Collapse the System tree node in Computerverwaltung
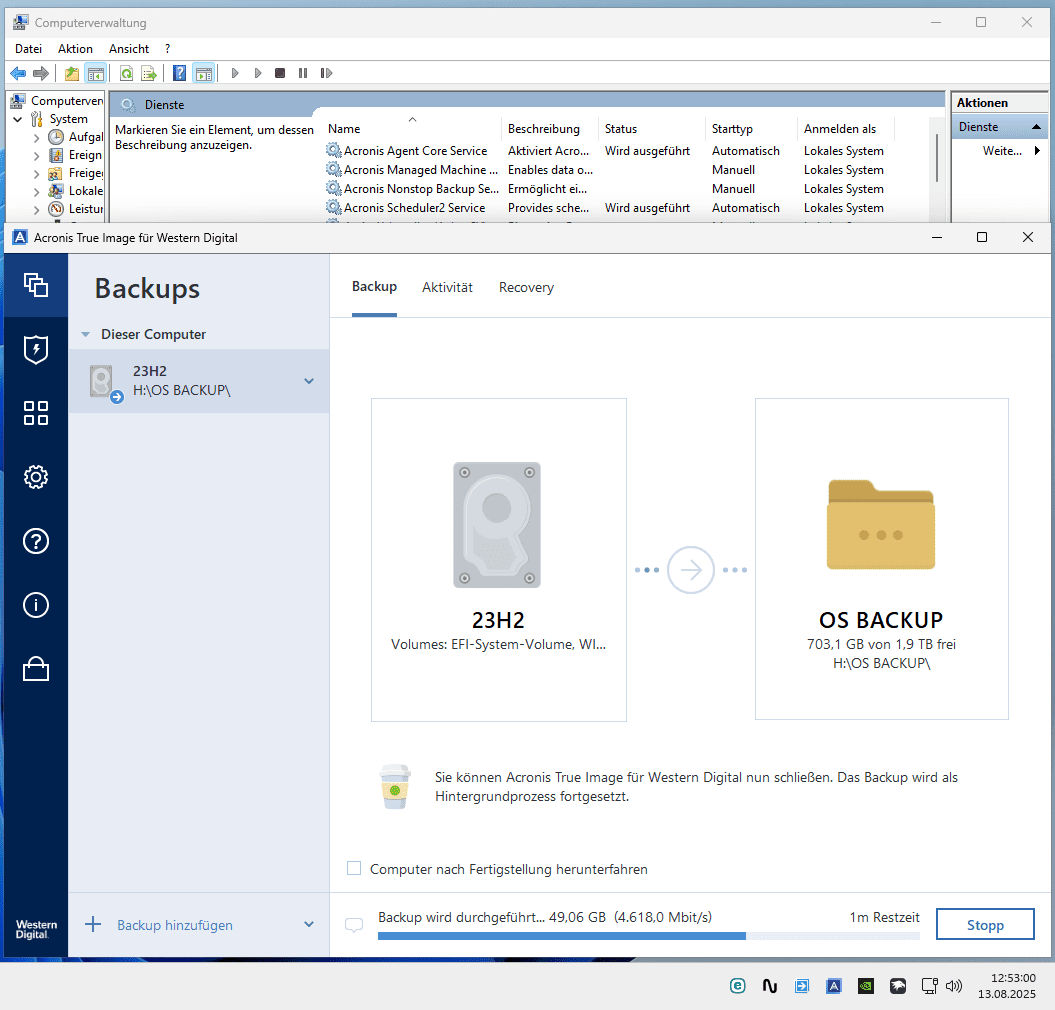This screenshot has width=1055, height=1010. tap(18, 119)
